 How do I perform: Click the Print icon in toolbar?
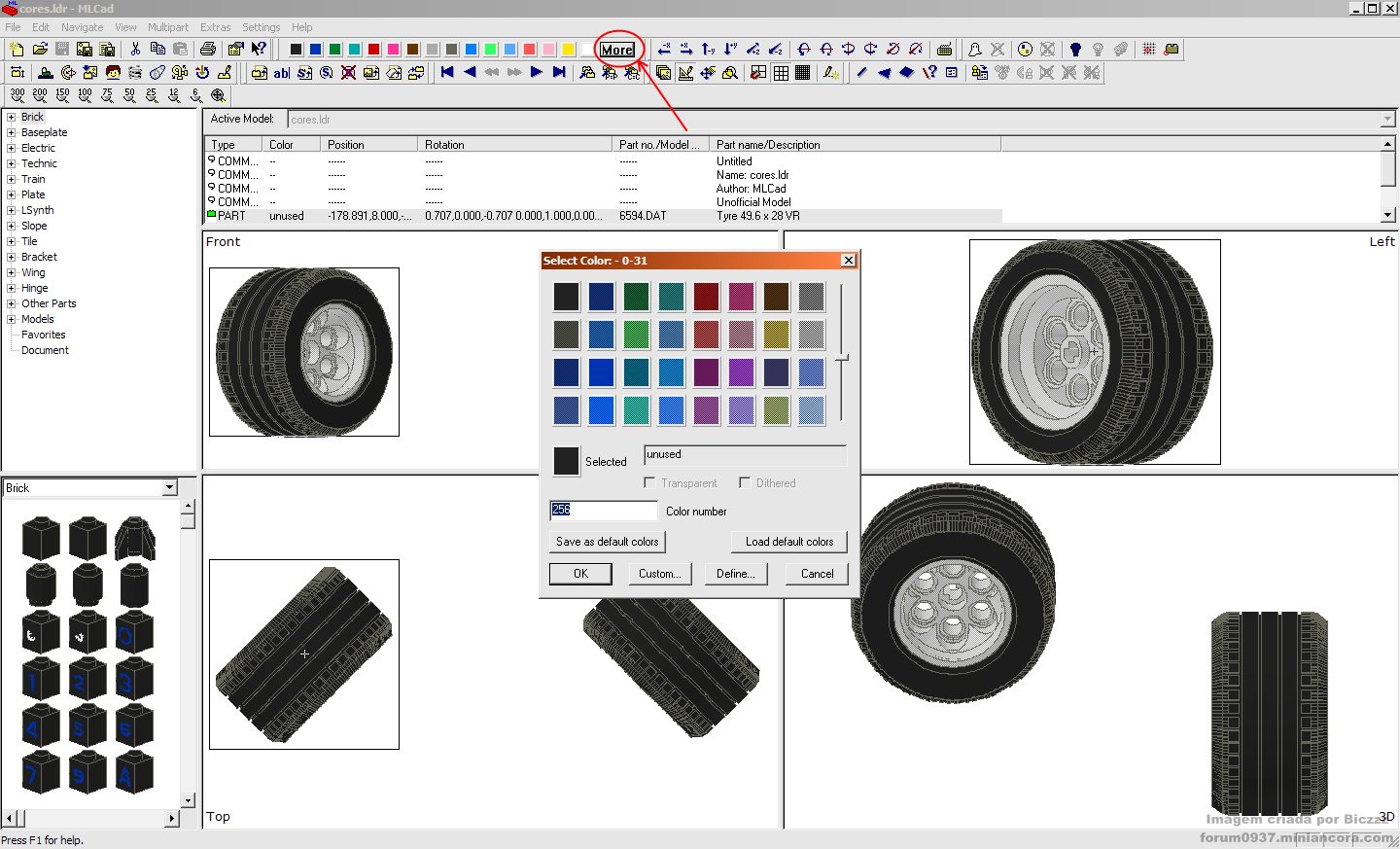208,49
